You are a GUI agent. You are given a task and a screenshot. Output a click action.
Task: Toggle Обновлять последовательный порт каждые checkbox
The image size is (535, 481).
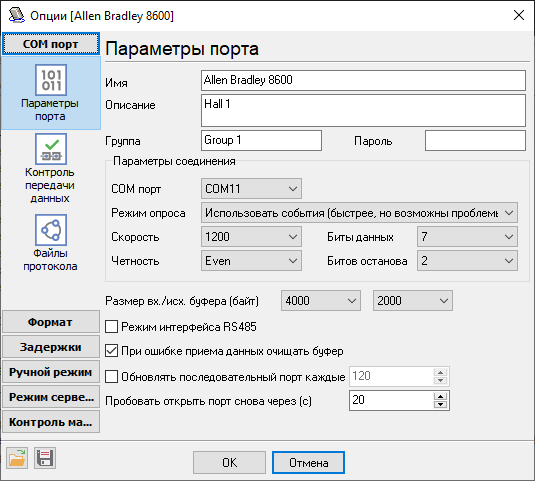pyautogui.click(x=112, y=377)
